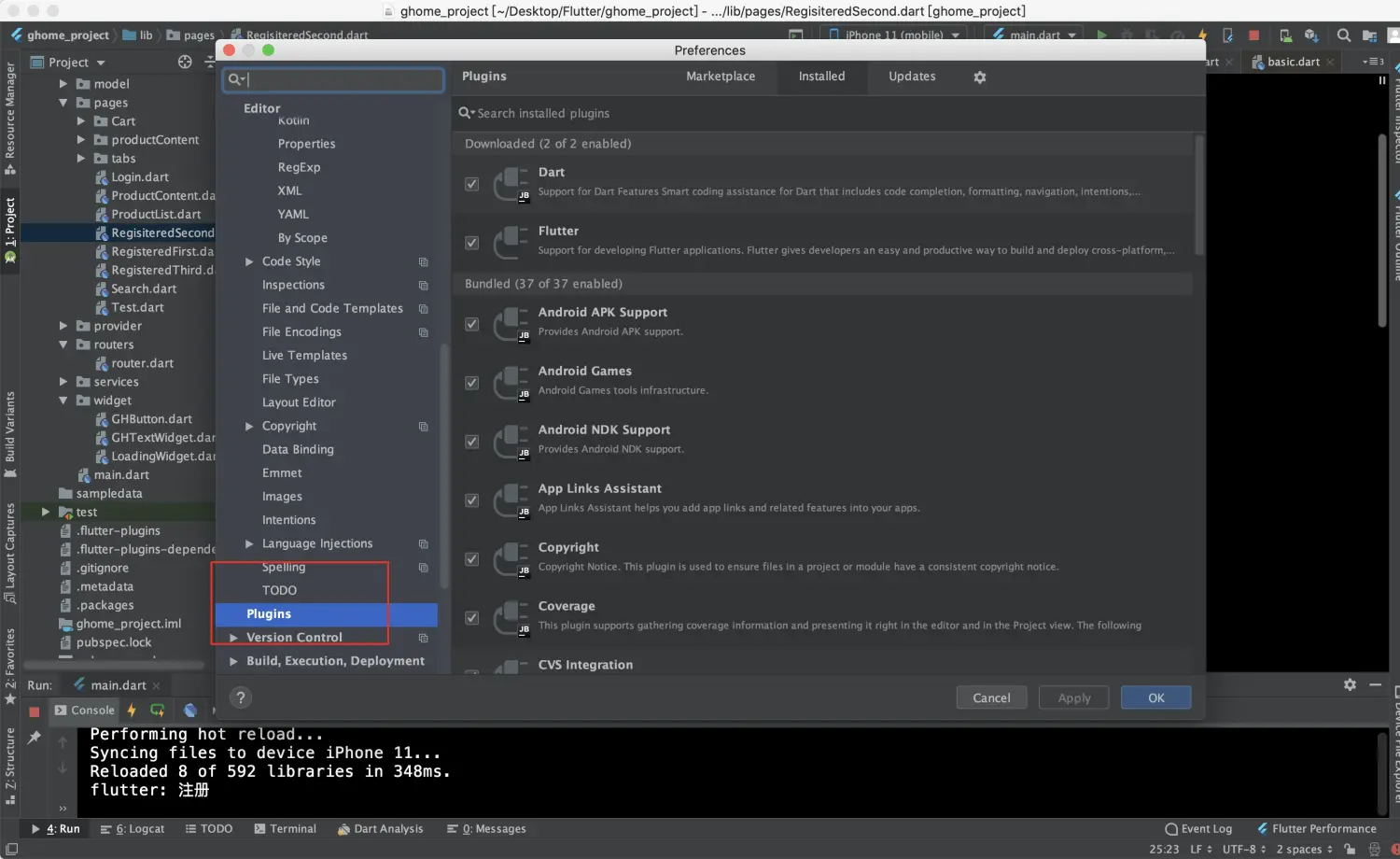
Task: Open Flutter Performance tool window
Action: click(1316, 829)
